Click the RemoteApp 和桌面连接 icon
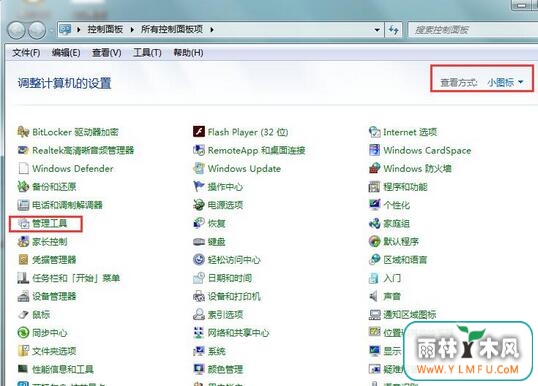The width and height of the screenshot is (538, 386). [x=199, y=150]
